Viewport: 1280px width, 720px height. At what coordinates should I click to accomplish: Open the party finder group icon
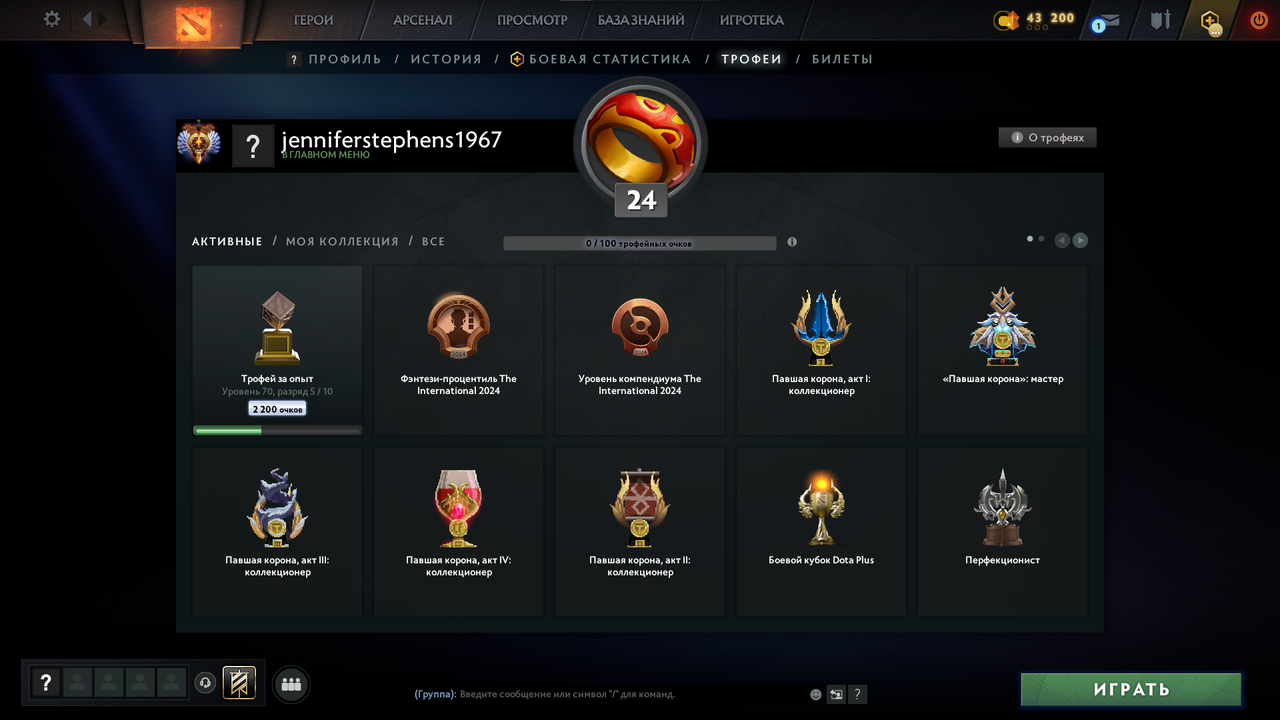291,684
